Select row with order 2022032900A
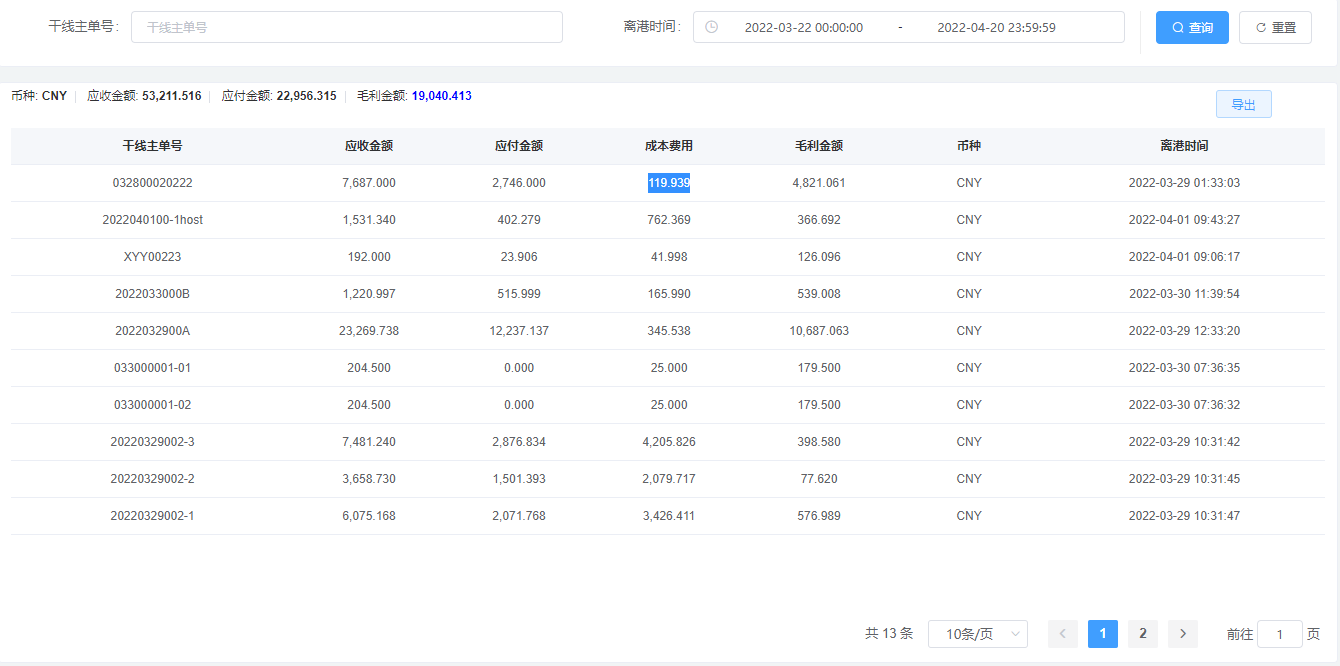The image size is (1340, 666). (x=152, y=331)
